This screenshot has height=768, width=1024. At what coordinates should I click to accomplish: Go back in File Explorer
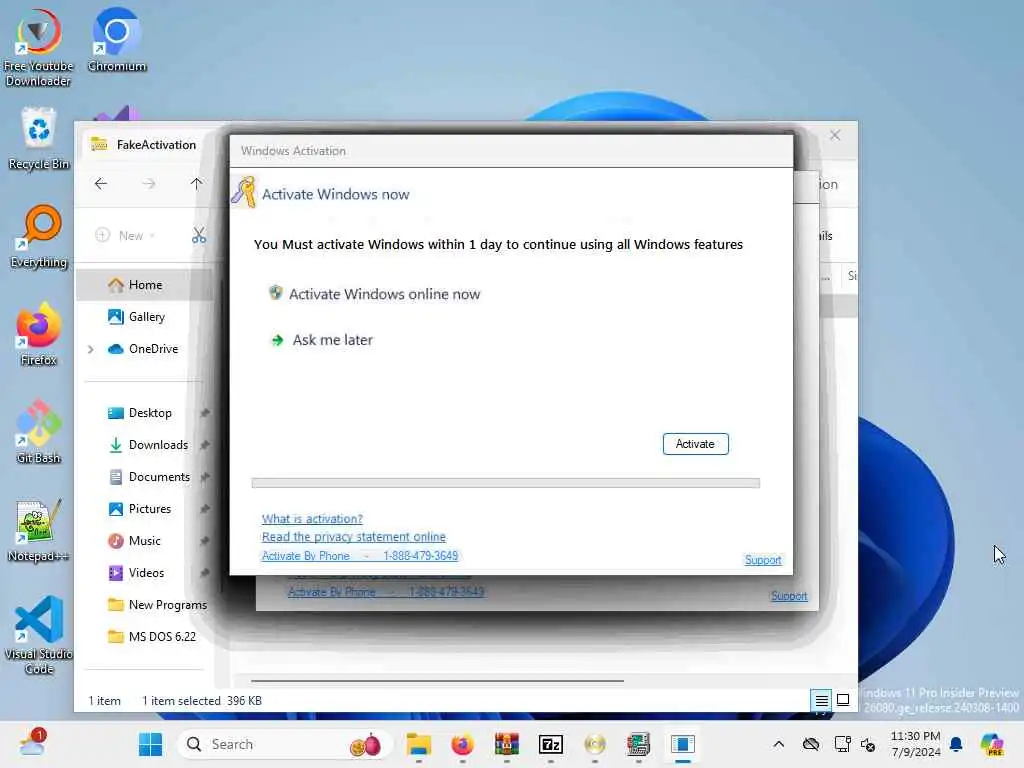click(x=101, y=184)
